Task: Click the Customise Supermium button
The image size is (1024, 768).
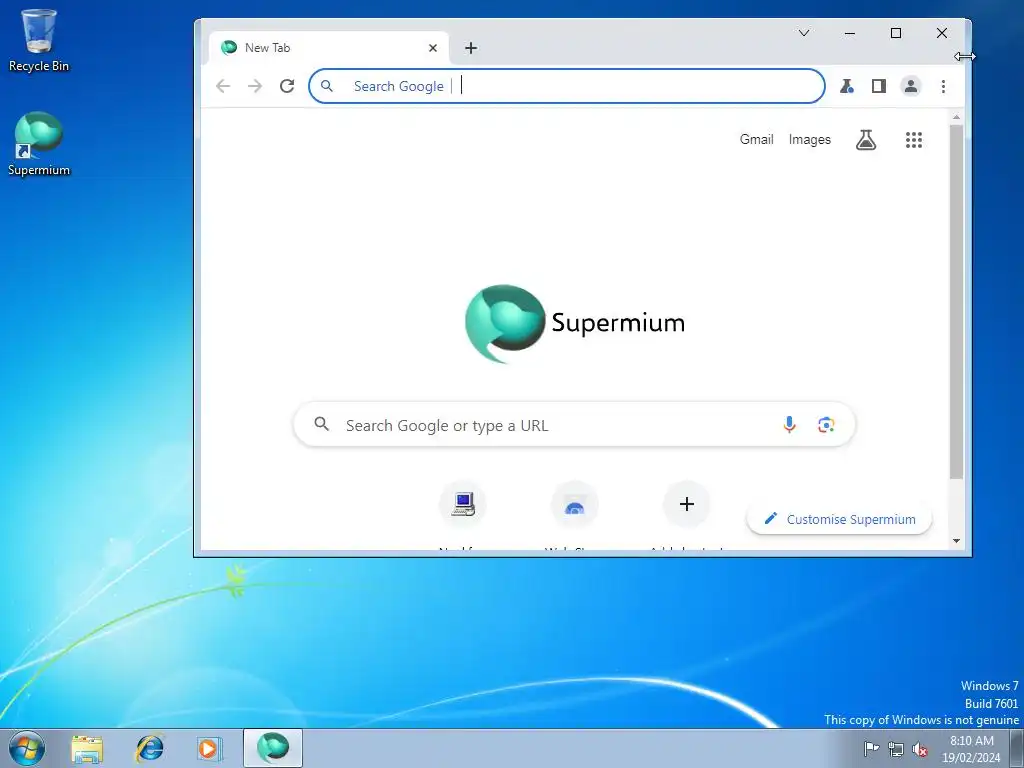Action: pos(839,519)
